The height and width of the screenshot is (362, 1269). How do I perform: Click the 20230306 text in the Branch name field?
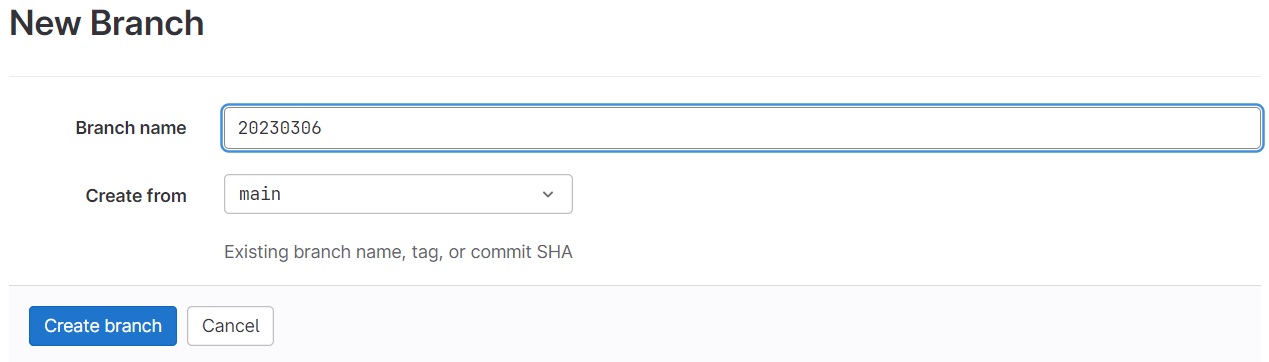280,128
